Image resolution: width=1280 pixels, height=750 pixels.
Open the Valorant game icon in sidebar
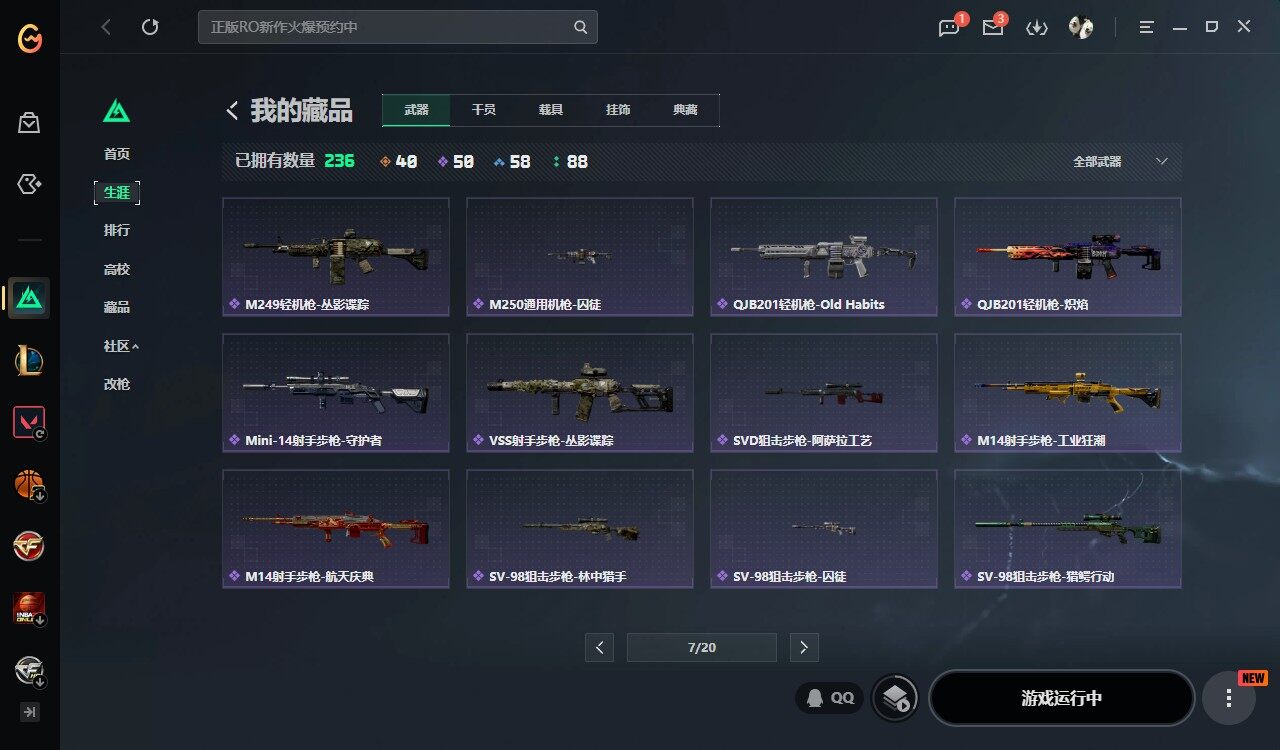29,423
